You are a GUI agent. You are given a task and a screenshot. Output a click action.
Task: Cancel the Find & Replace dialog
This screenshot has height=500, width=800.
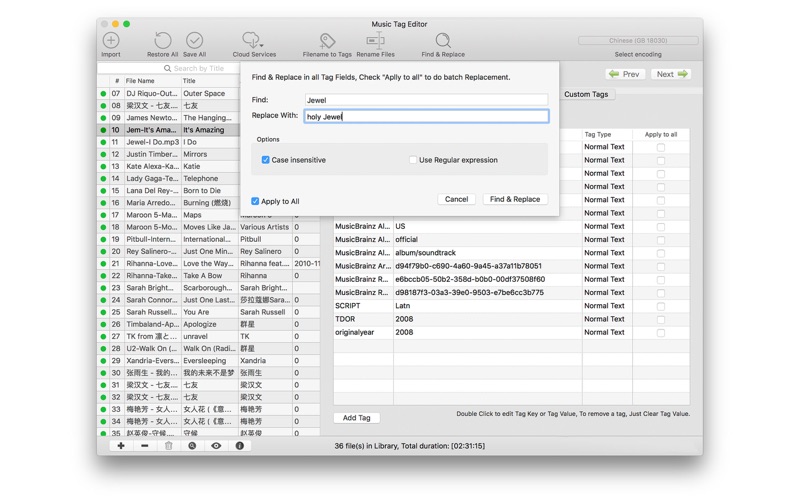(456, 199)
